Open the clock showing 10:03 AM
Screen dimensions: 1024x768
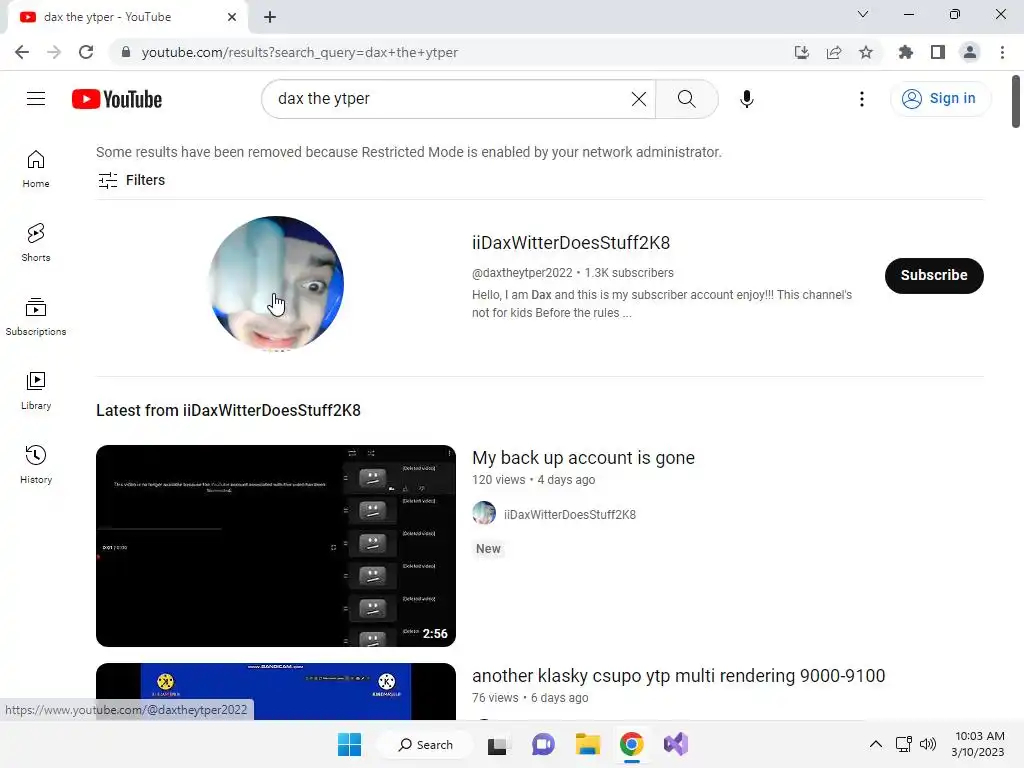[x=978, y=744]
